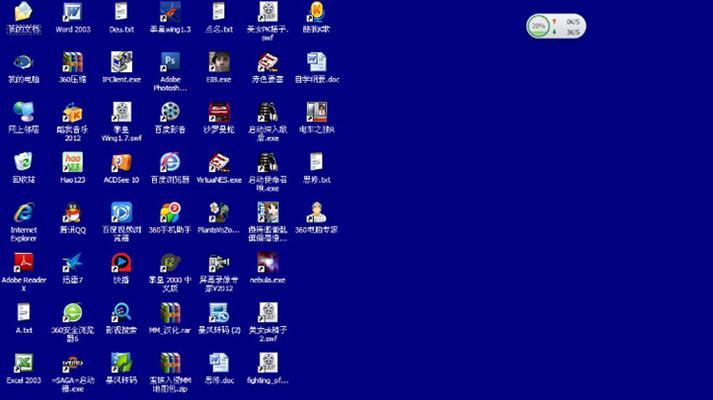This screenshot has width=713, height=400.
Task: Select the 点名.txt text file
Action: pos(219,13)
